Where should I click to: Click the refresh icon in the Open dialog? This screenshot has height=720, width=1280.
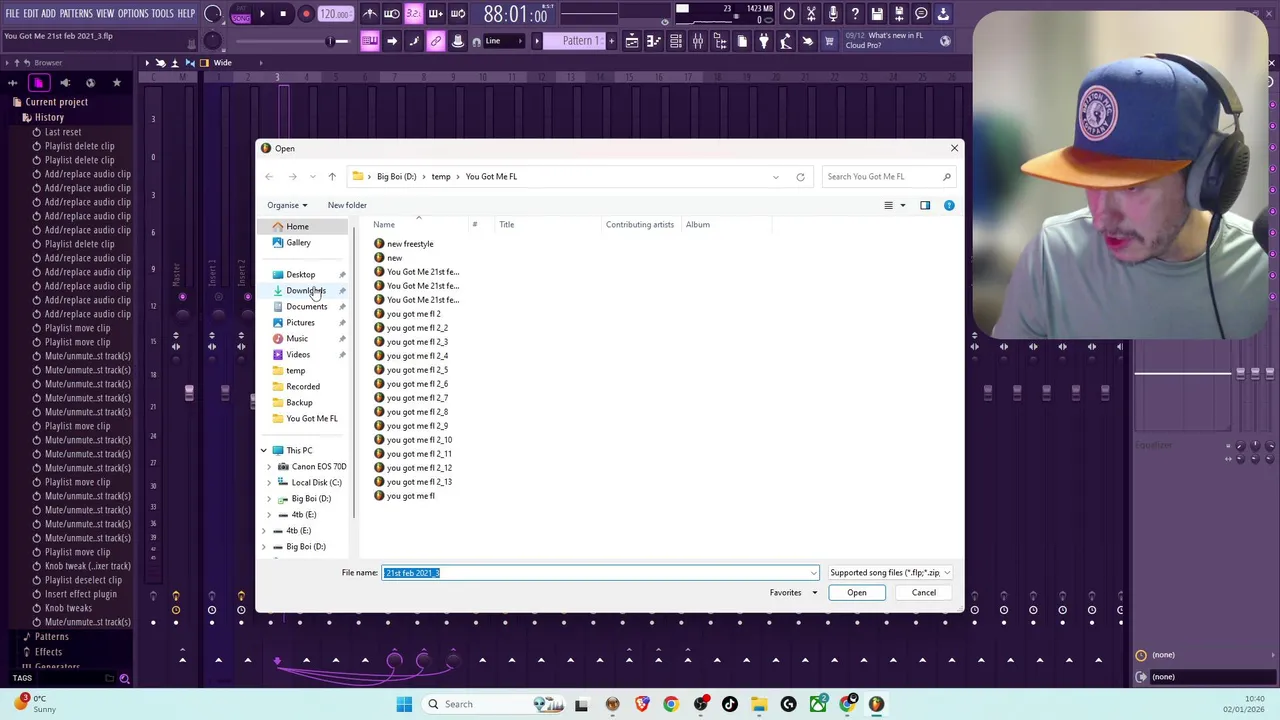[x=800, y=177]
